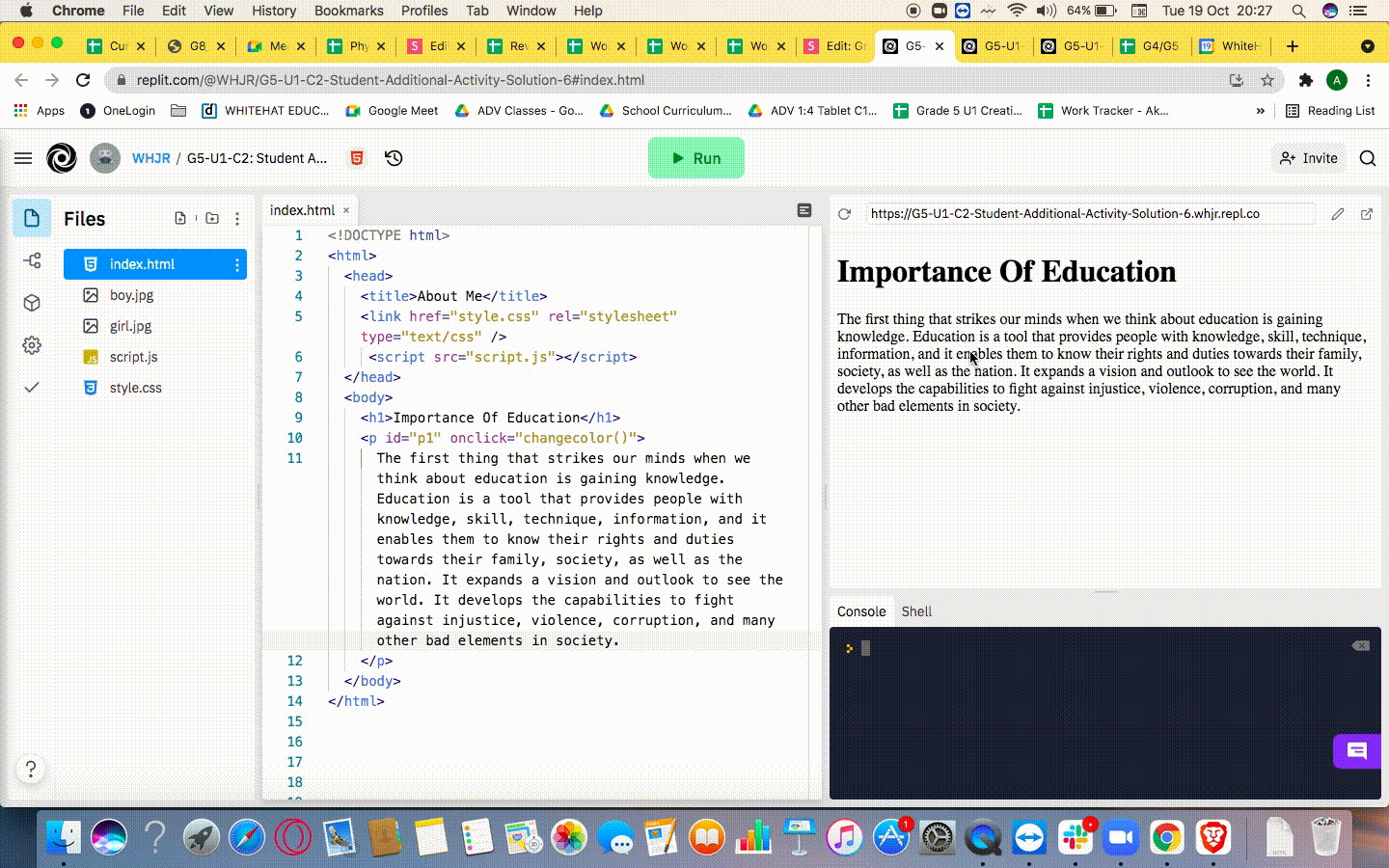Open the Bookmarks menu in menu bar
This screenshot has width=1389, height=868.
(348, 11)
